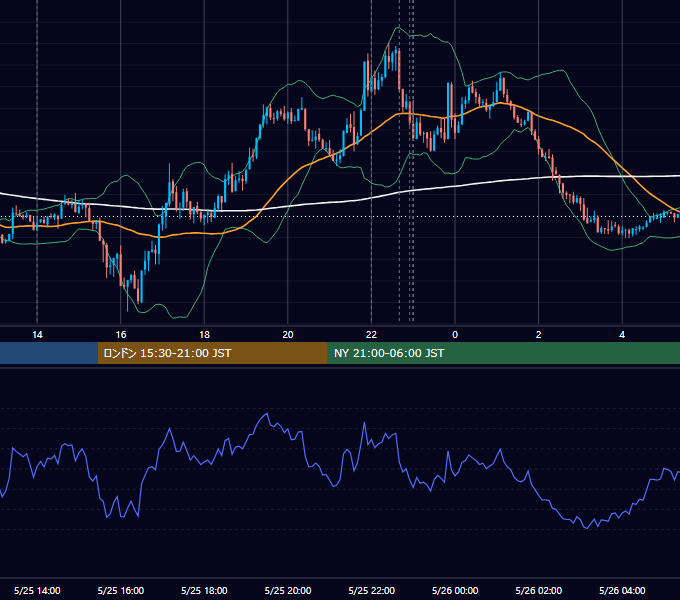Click the 5/25 22:00 time label
Image resolution: width=680 pixels, height=600 pixels.
[371, 590]
